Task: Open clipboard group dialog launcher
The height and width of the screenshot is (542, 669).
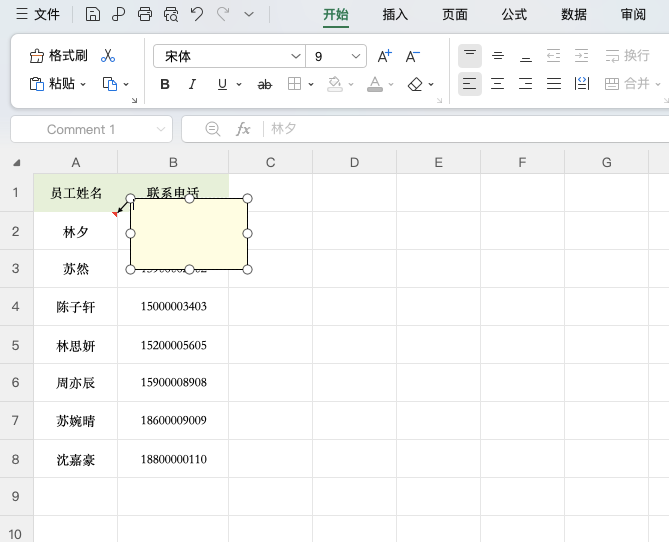Action: [134, 100]
